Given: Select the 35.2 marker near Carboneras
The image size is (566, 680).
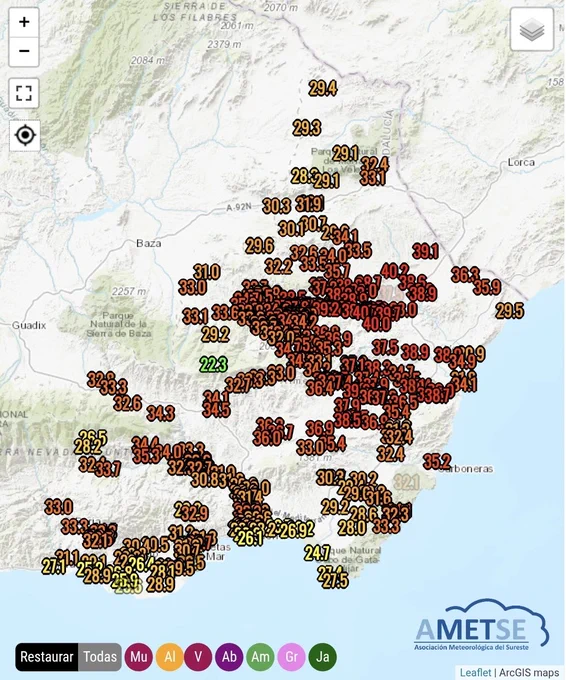Looking at the screenshot, I should click(x=437, y=462).
